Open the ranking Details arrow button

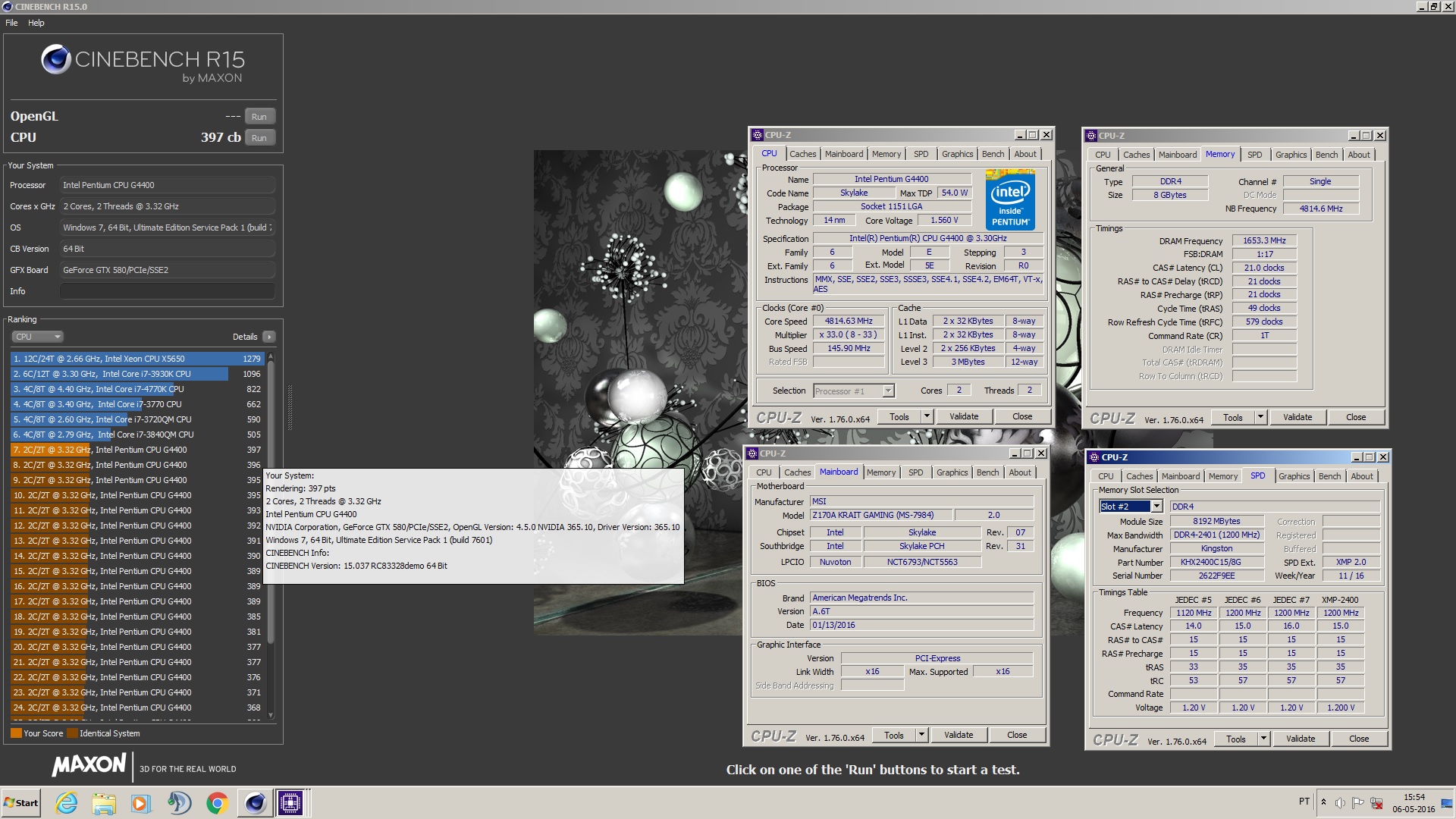click(268, 337)
